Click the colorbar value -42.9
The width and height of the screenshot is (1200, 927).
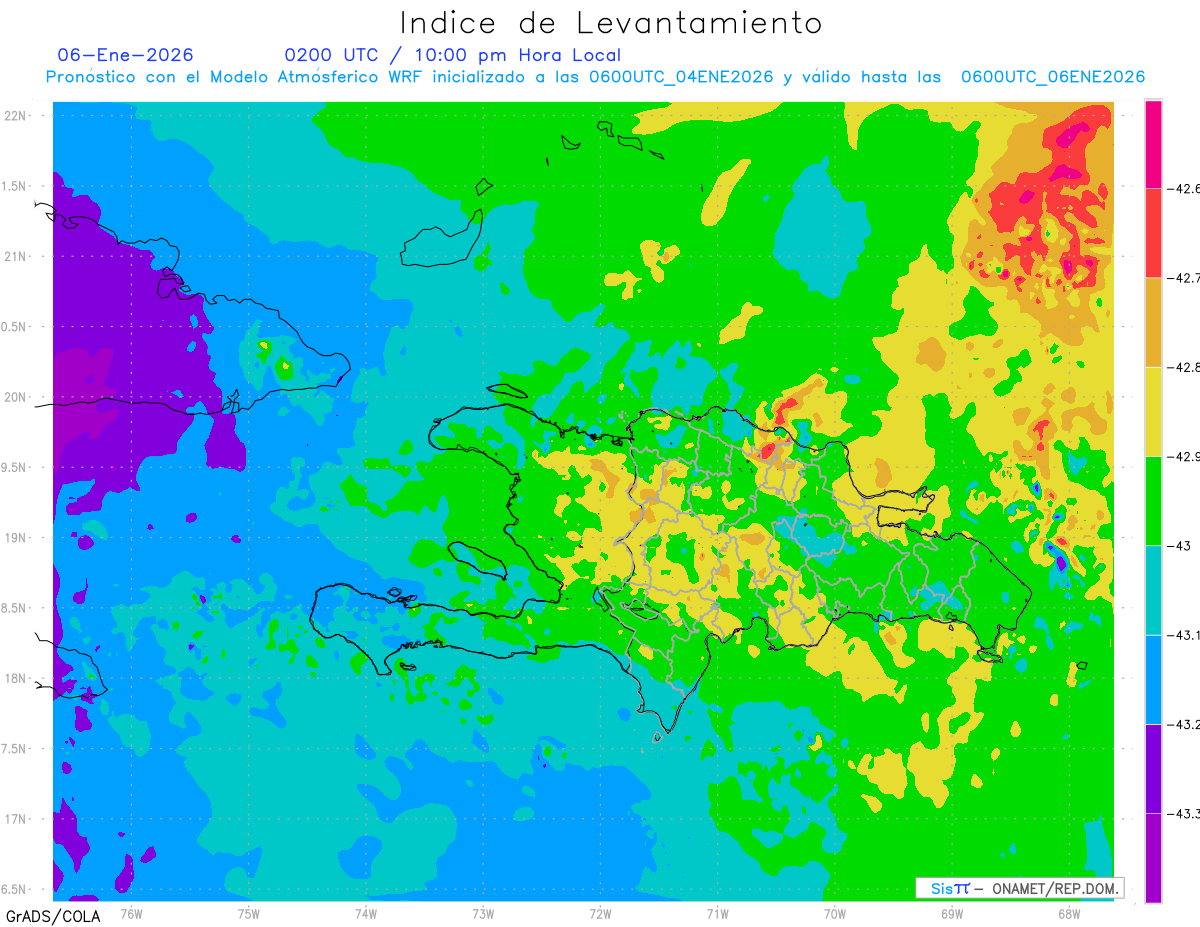pos(1185,456)
